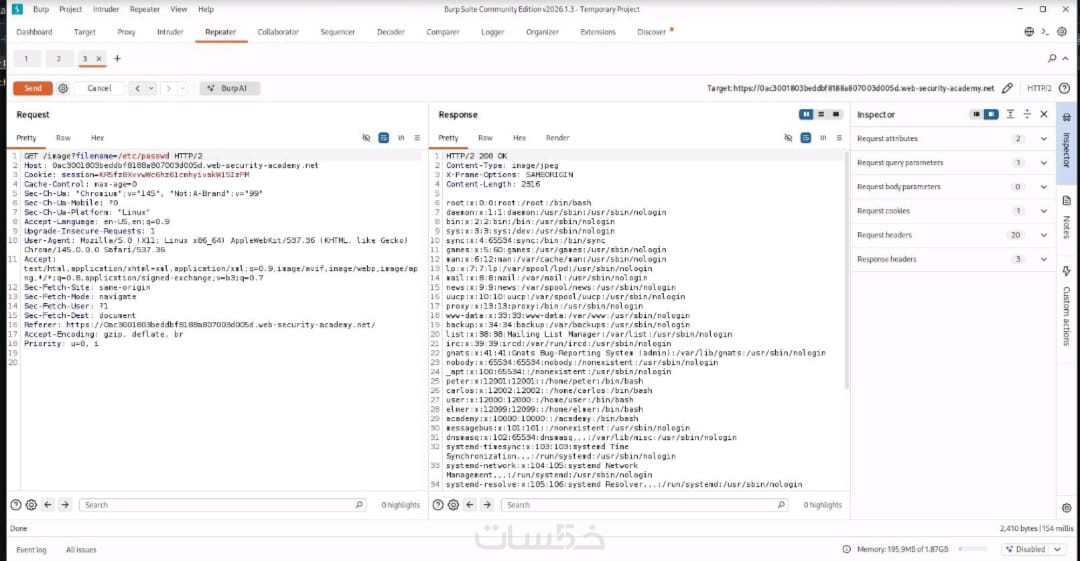Open the history dropdown beside back arrow
The width and height of the screenshot is (1080, 561).
(x=151, y=88)
